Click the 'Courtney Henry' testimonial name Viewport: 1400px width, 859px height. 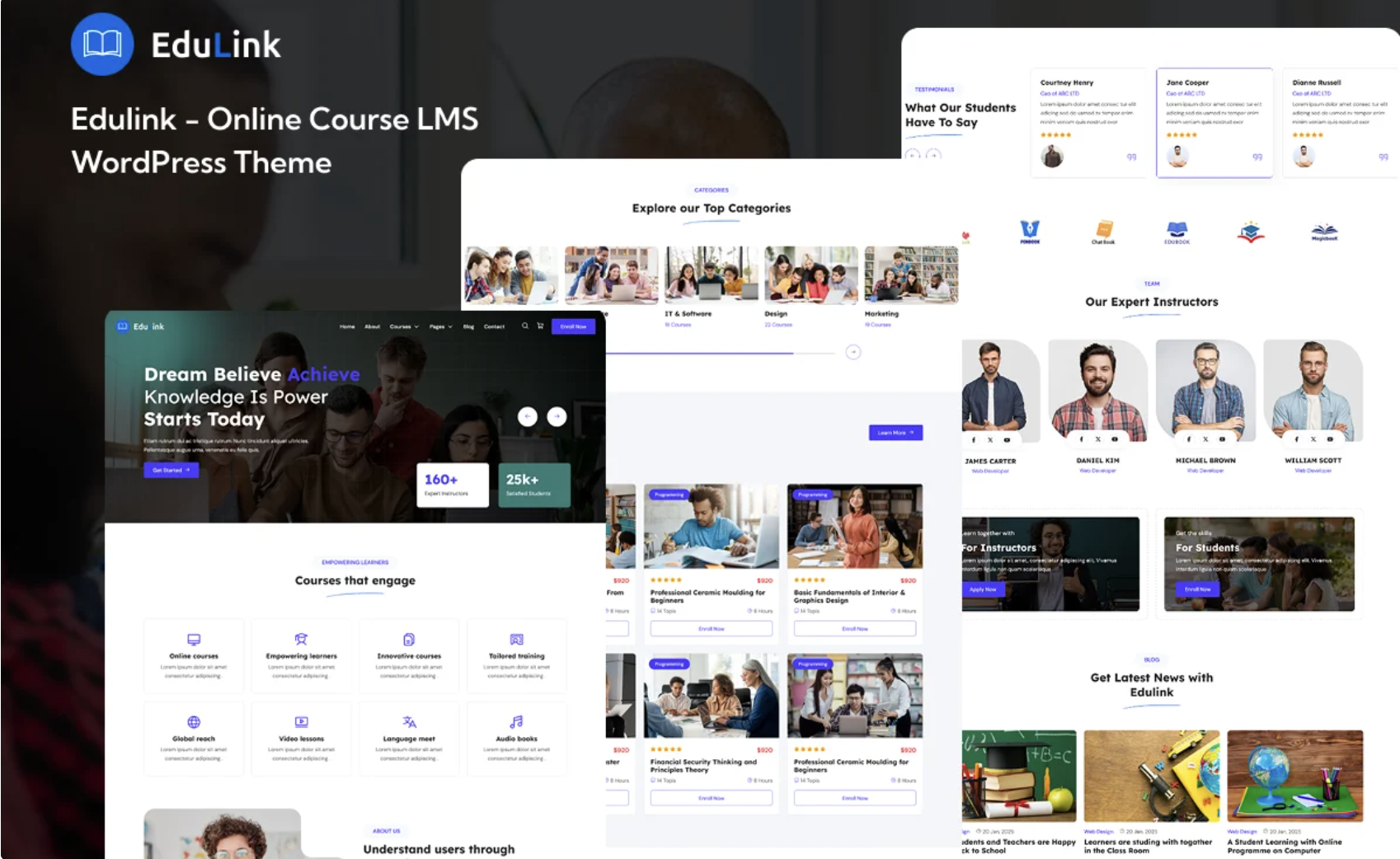pos(1066,82)
